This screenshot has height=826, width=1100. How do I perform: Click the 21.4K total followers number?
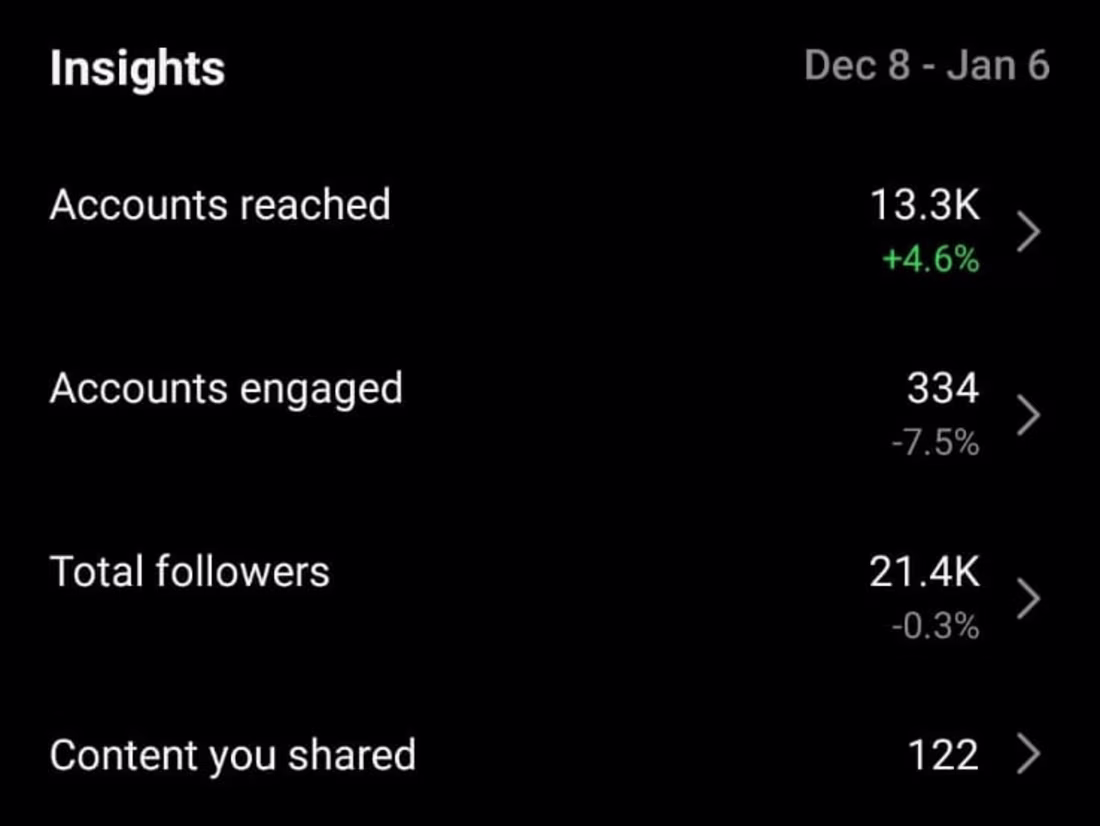click(924, 572)
